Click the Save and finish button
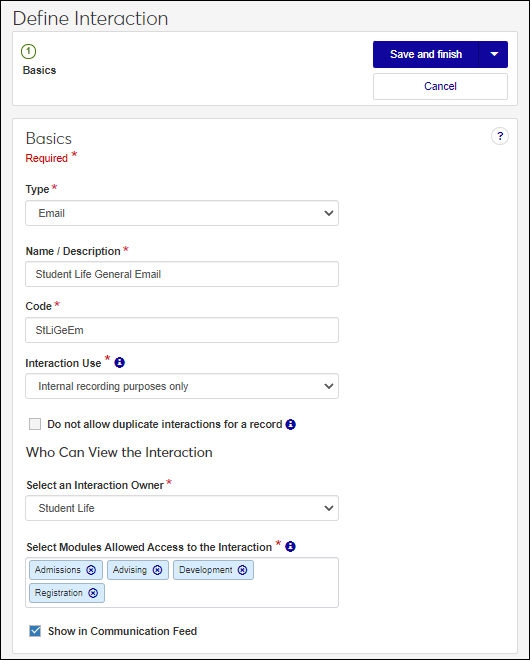 click(426, 54)
